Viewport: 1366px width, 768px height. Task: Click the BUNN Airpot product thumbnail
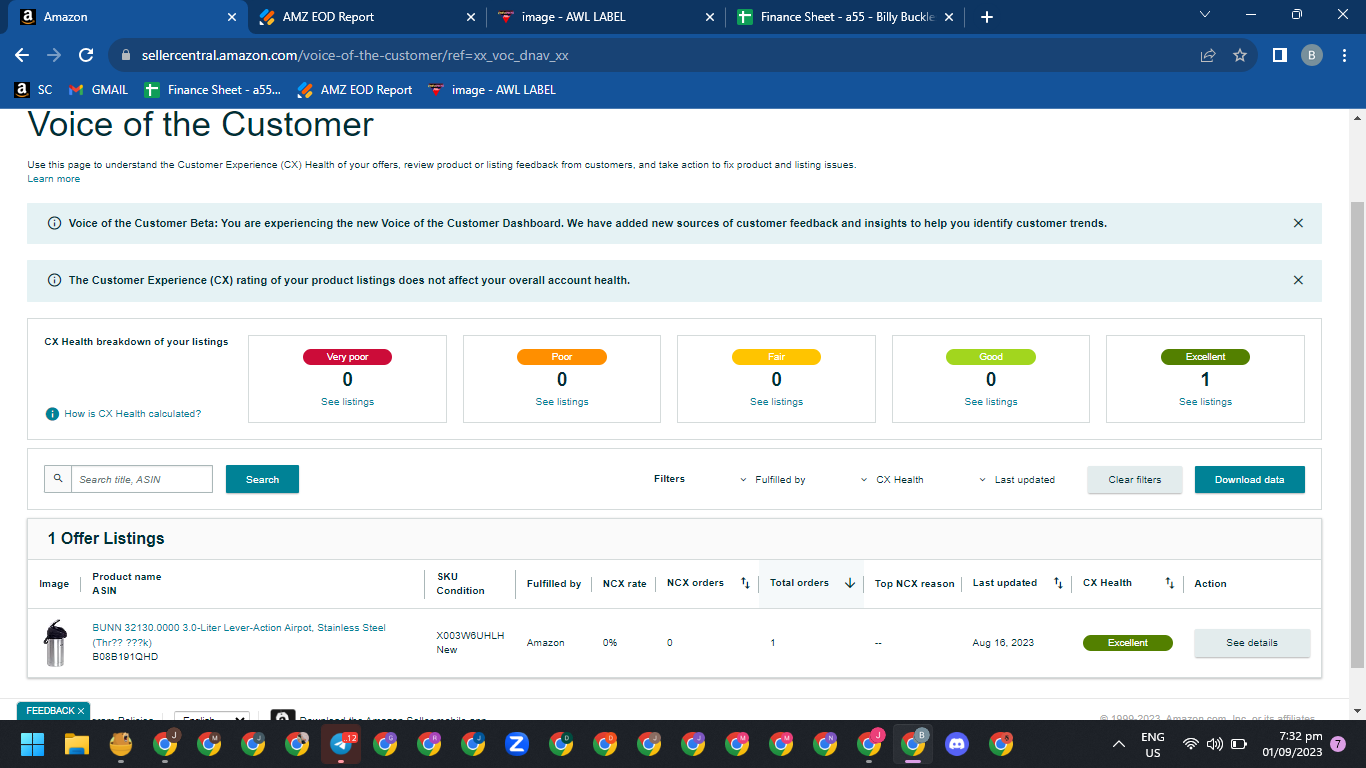(54, 643)
